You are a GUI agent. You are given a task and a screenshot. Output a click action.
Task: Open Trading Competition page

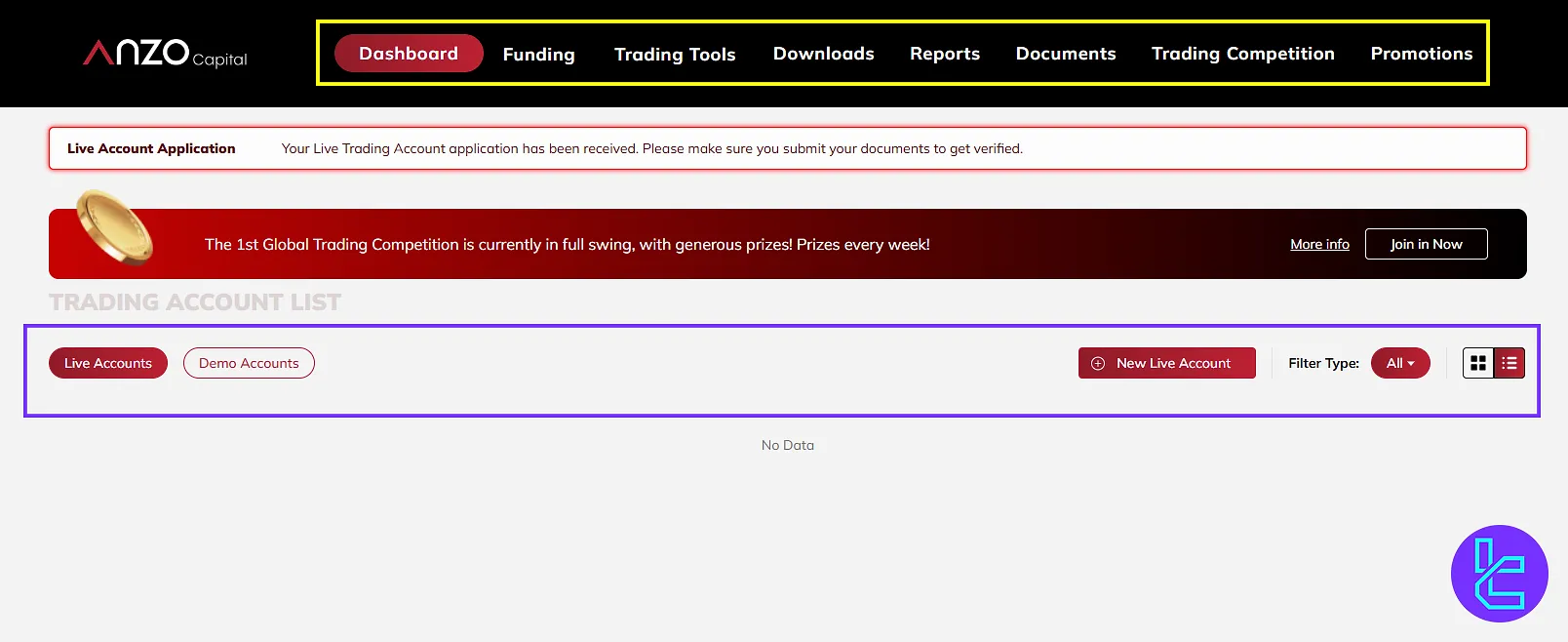[x=1242, y=54]
